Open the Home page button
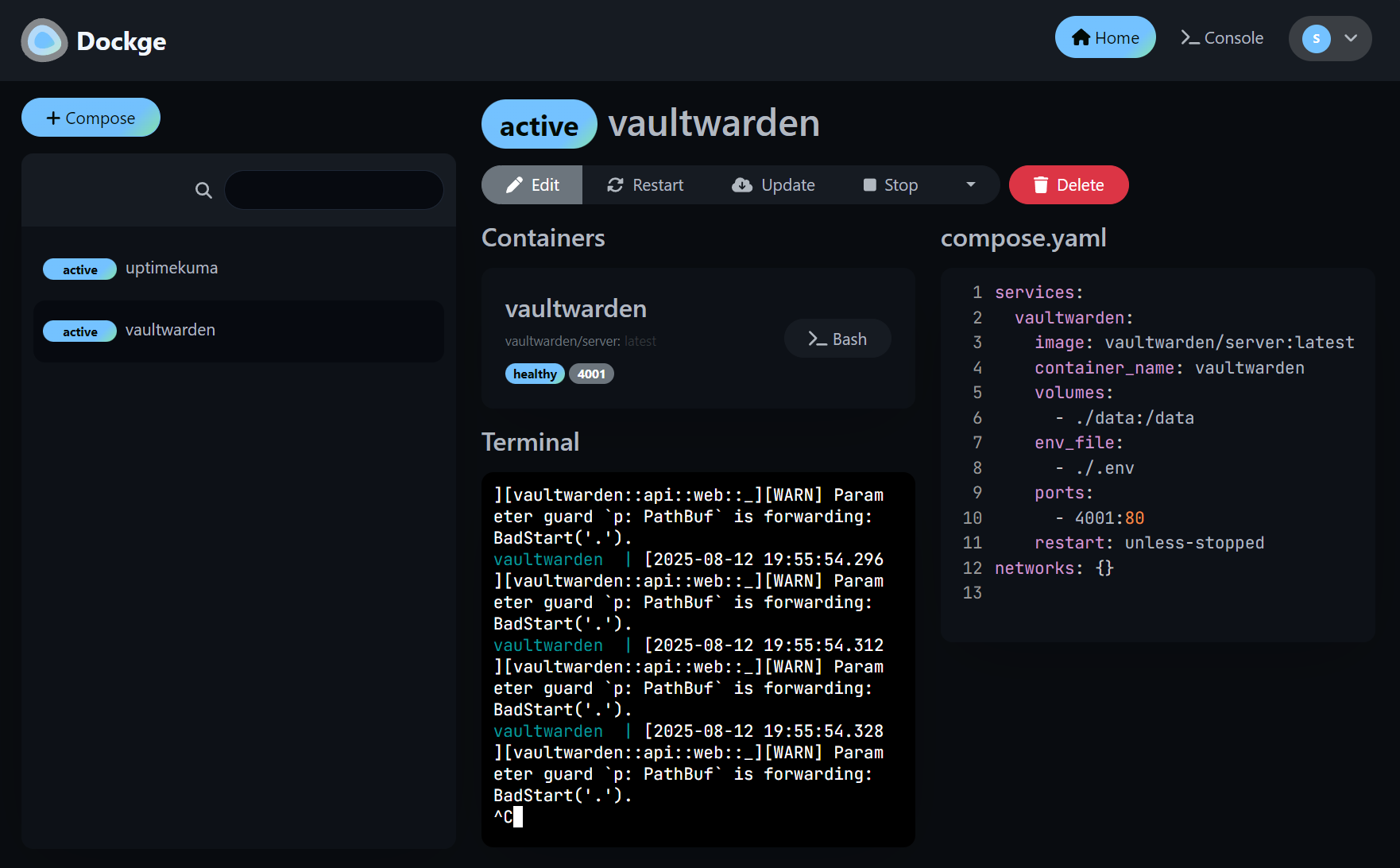The image size is (1400, 868). pos(1105,37)
